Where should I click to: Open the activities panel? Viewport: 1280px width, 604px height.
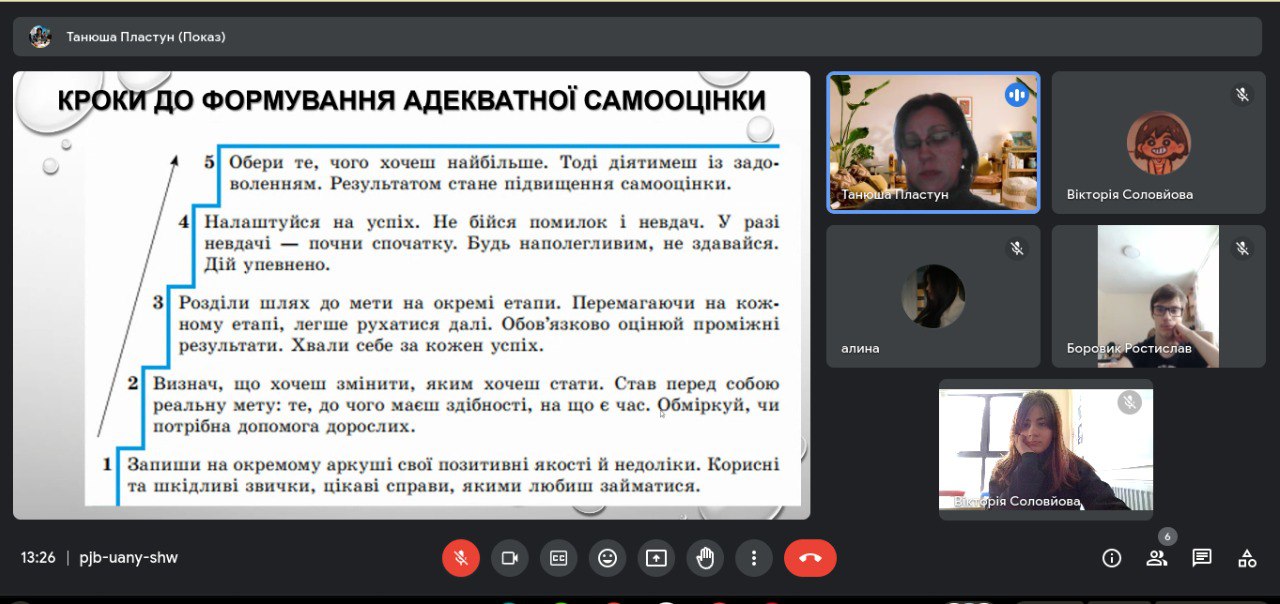coord(1247,558)
